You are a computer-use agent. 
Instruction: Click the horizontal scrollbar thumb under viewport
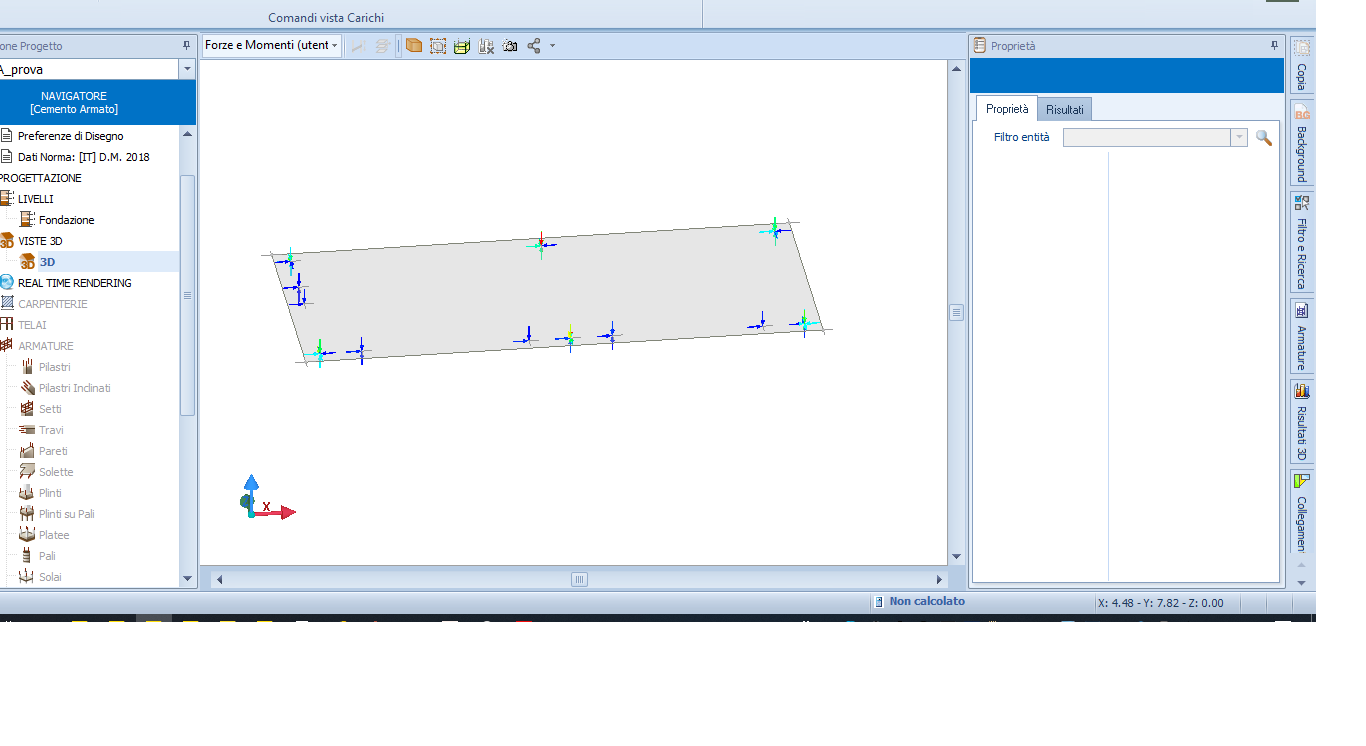coord(579,579)
